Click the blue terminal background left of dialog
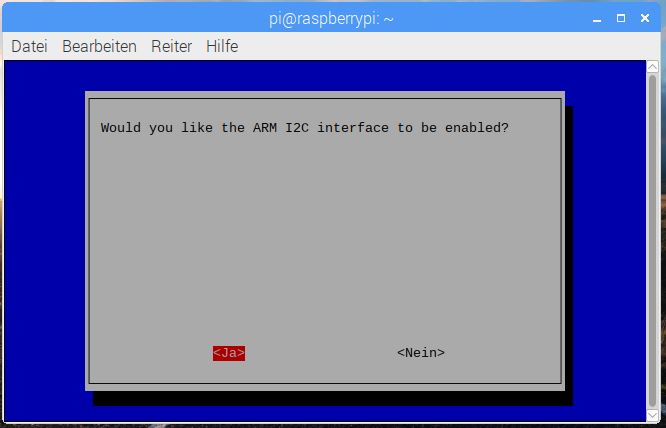 pyautogui.click(x=45, y=240)
